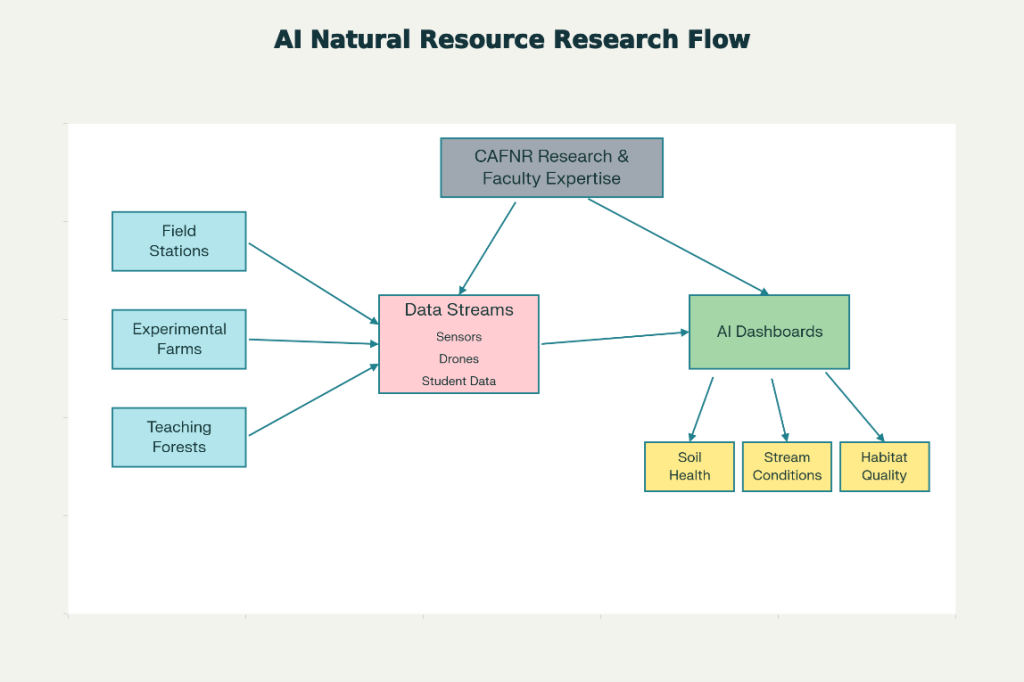
Task: Select the yellow Soil Health box
Action: (x=689, y=466)
